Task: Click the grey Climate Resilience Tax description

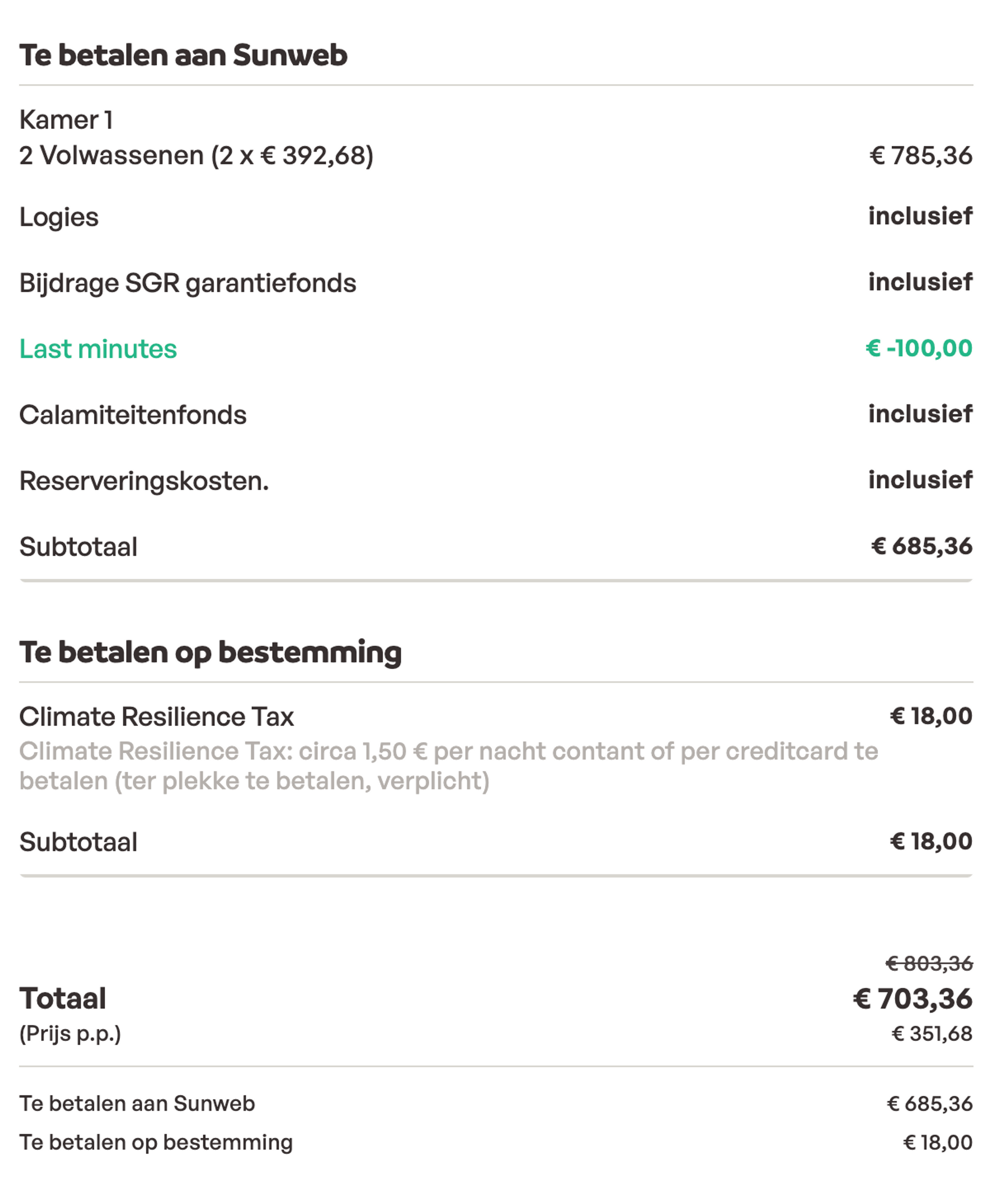Action: 448,766
